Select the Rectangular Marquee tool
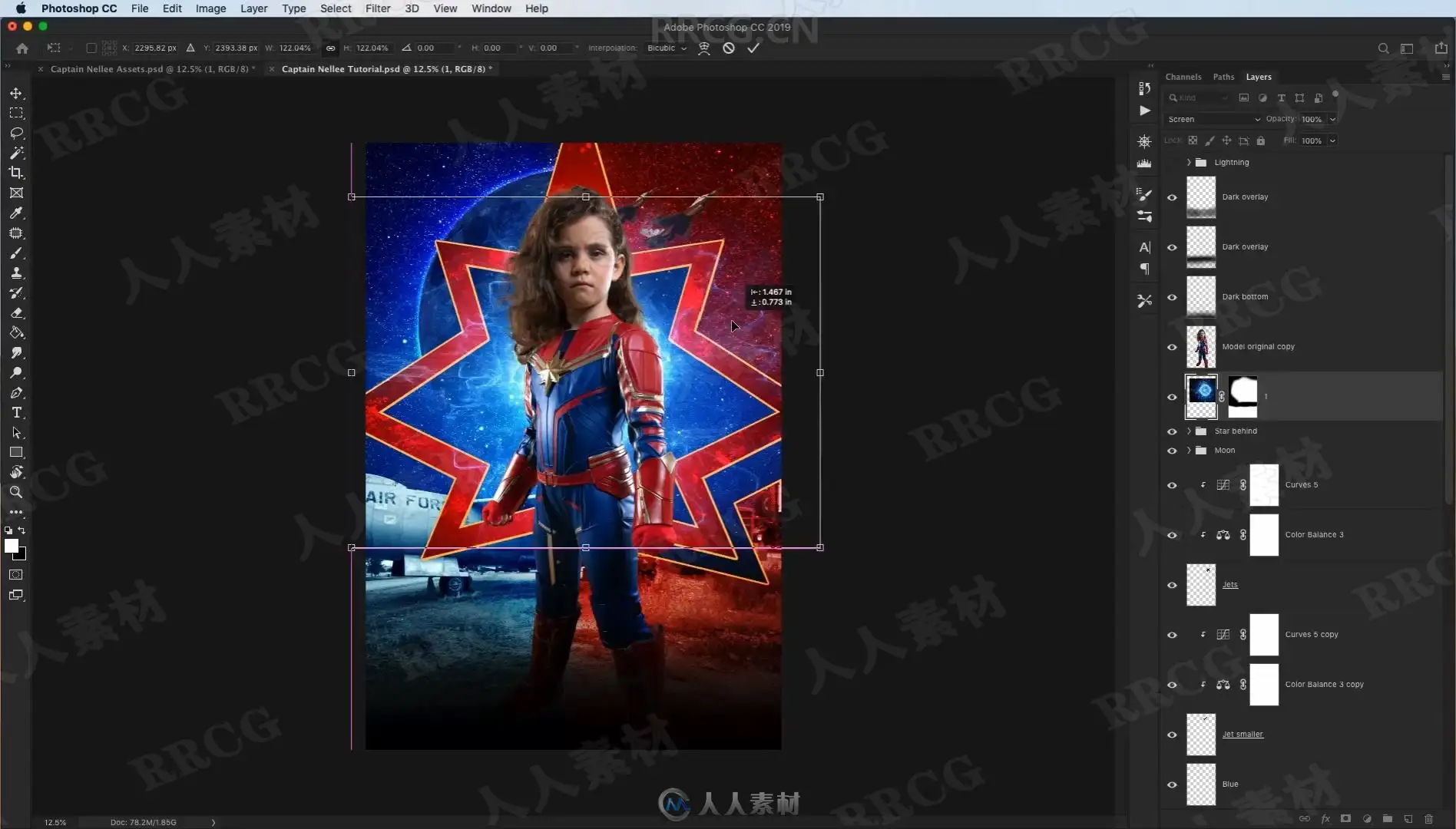1456x829 pixels. click(x=16, y=113)
